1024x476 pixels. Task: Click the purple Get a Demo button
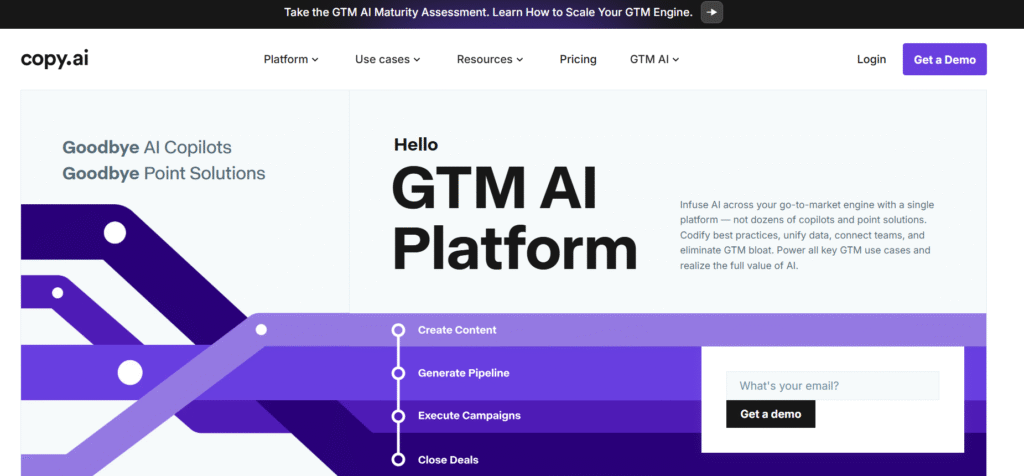[944, 59]
